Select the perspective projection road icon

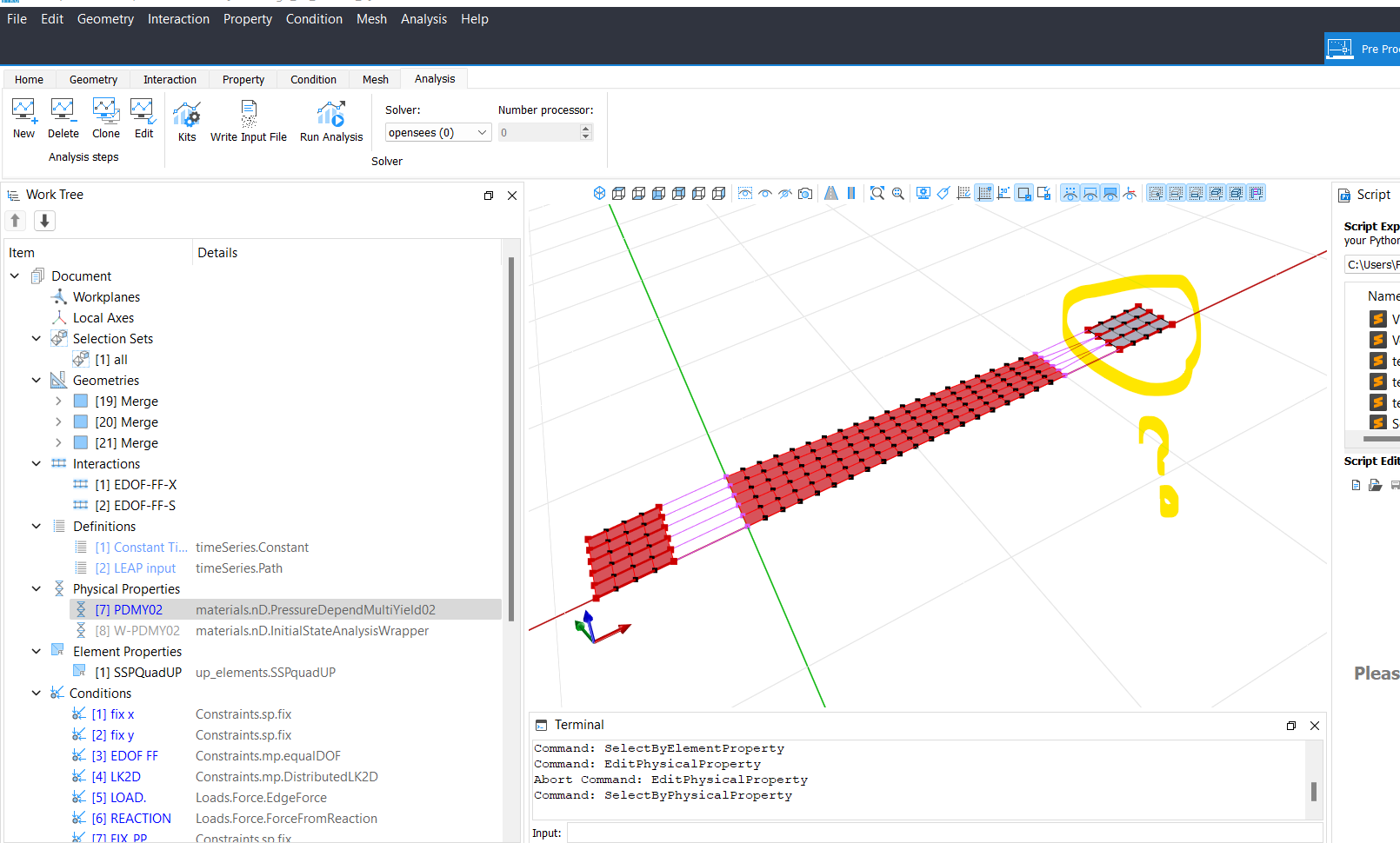coord(831,193)
